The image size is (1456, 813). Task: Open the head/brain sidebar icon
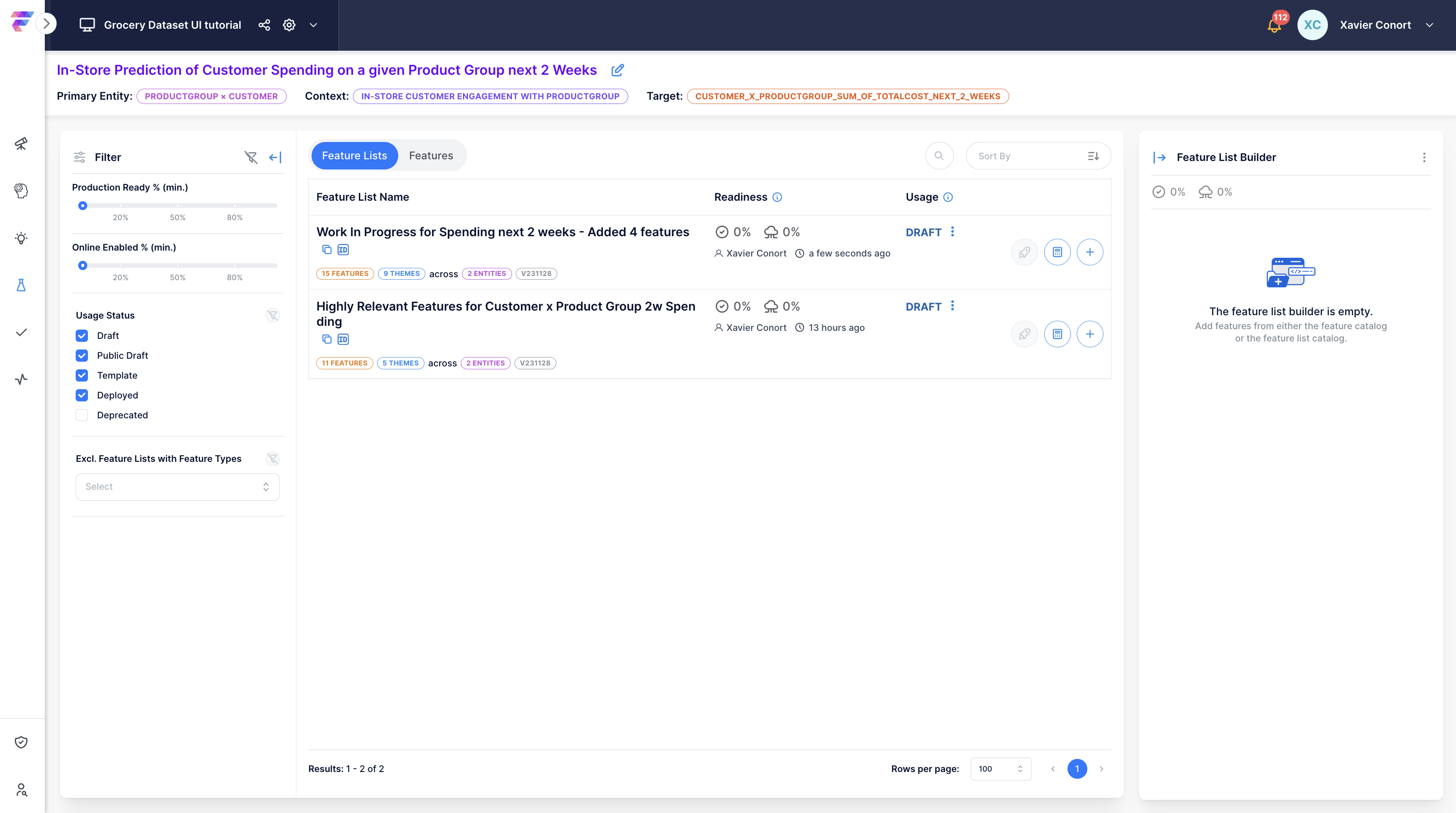(x=21, y=191)
